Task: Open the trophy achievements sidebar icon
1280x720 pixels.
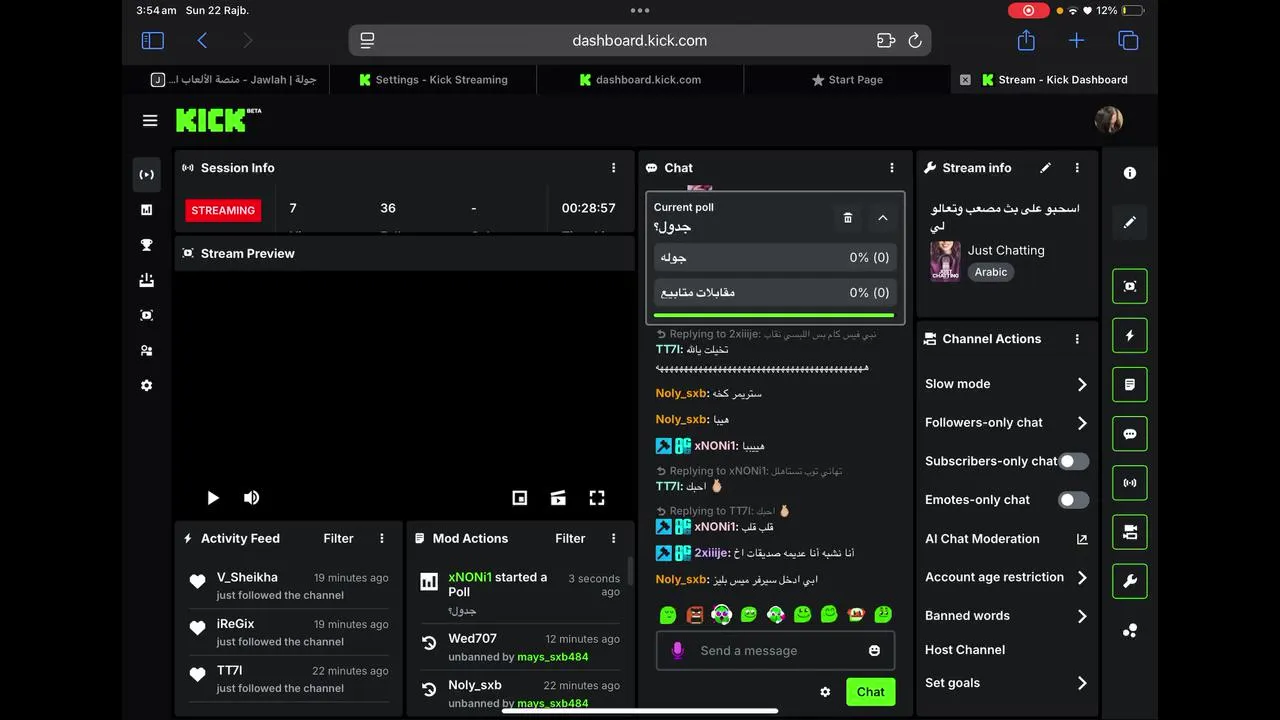Action: pyautogui.click(x=147, y=245)
